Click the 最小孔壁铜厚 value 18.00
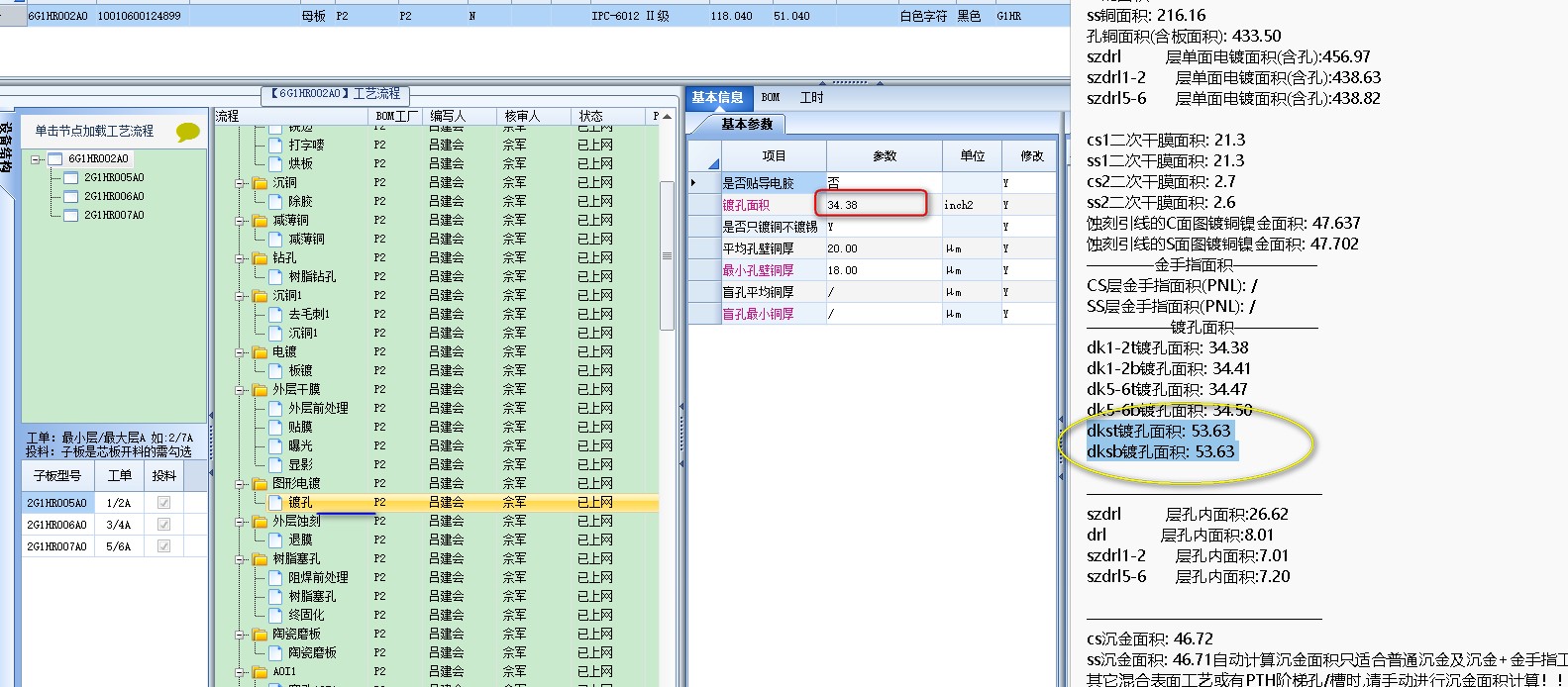The image size is (1568, 687). [x=884, y=270]
